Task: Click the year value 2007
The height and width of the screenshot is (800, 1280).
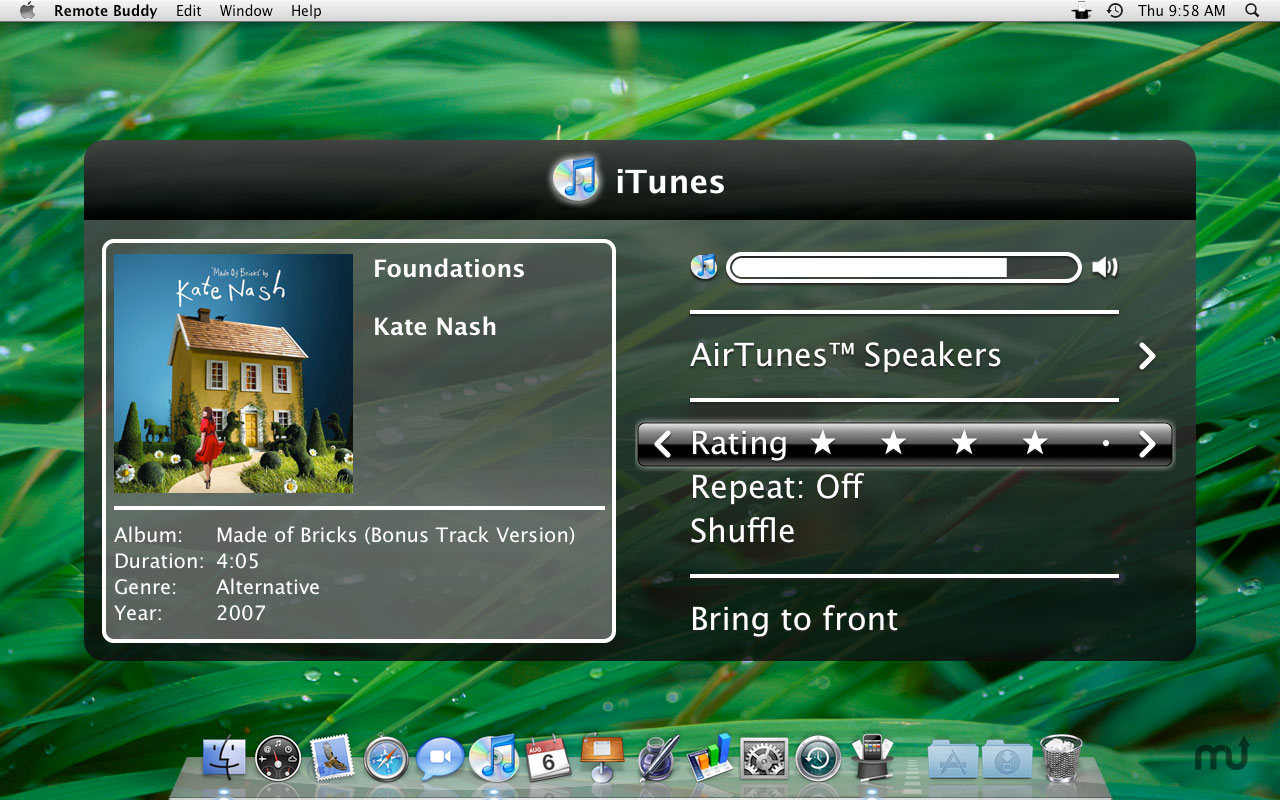Action: [x=241, y=613]
